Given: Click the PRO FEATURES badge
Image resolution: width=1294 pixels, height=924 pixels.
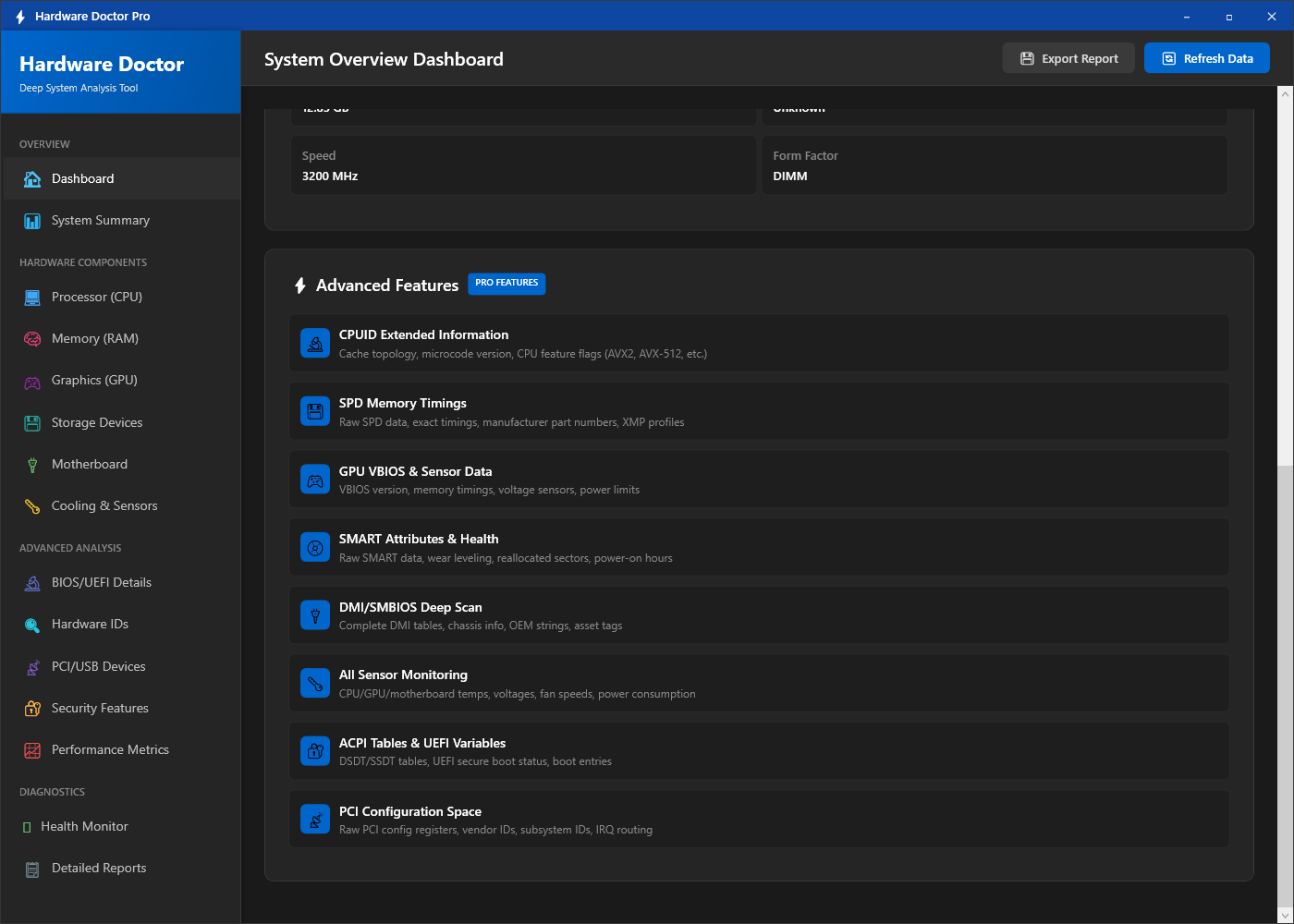Looking at the screenshot, I should tap(507, 284).
